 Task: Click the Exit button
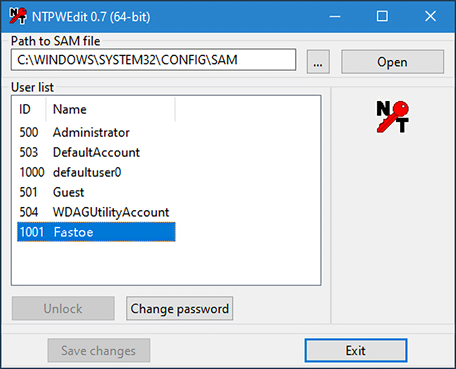pyautogui.click(x=356, y=350)
